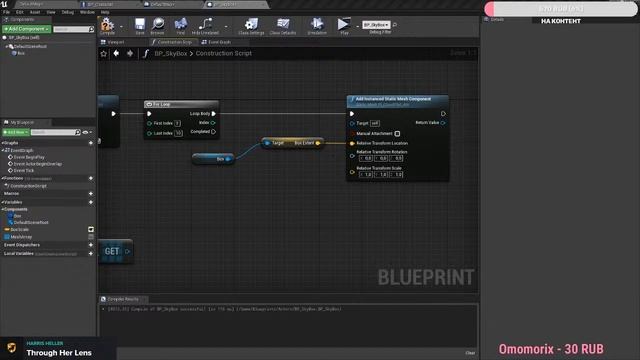Viewport: 640px width, 360px height.
Task: Click the Play toolbar button
Action: tap(344, 26)
